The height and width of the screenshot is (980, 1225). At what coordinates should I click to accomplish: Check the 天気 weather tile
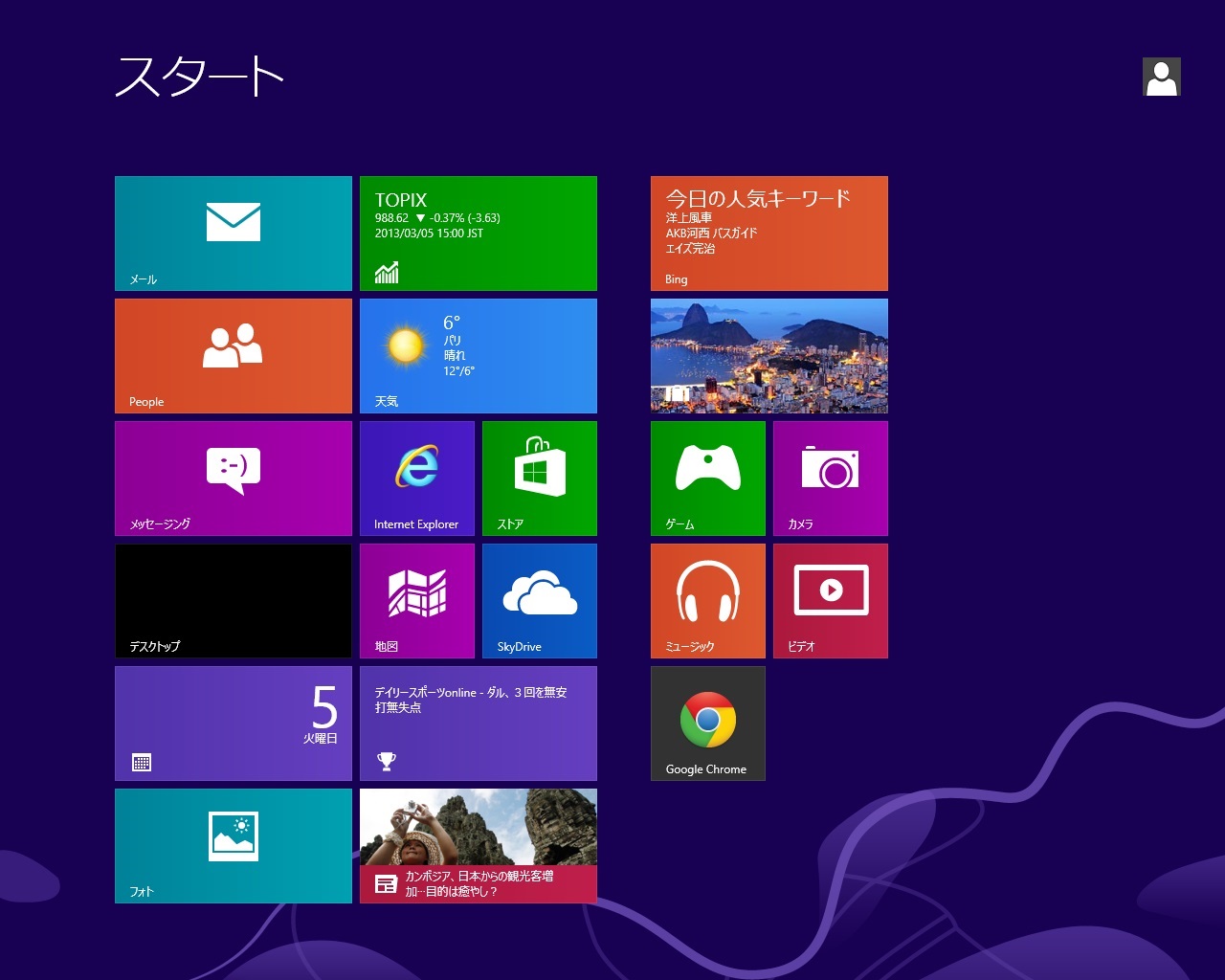tap(479, 356)
